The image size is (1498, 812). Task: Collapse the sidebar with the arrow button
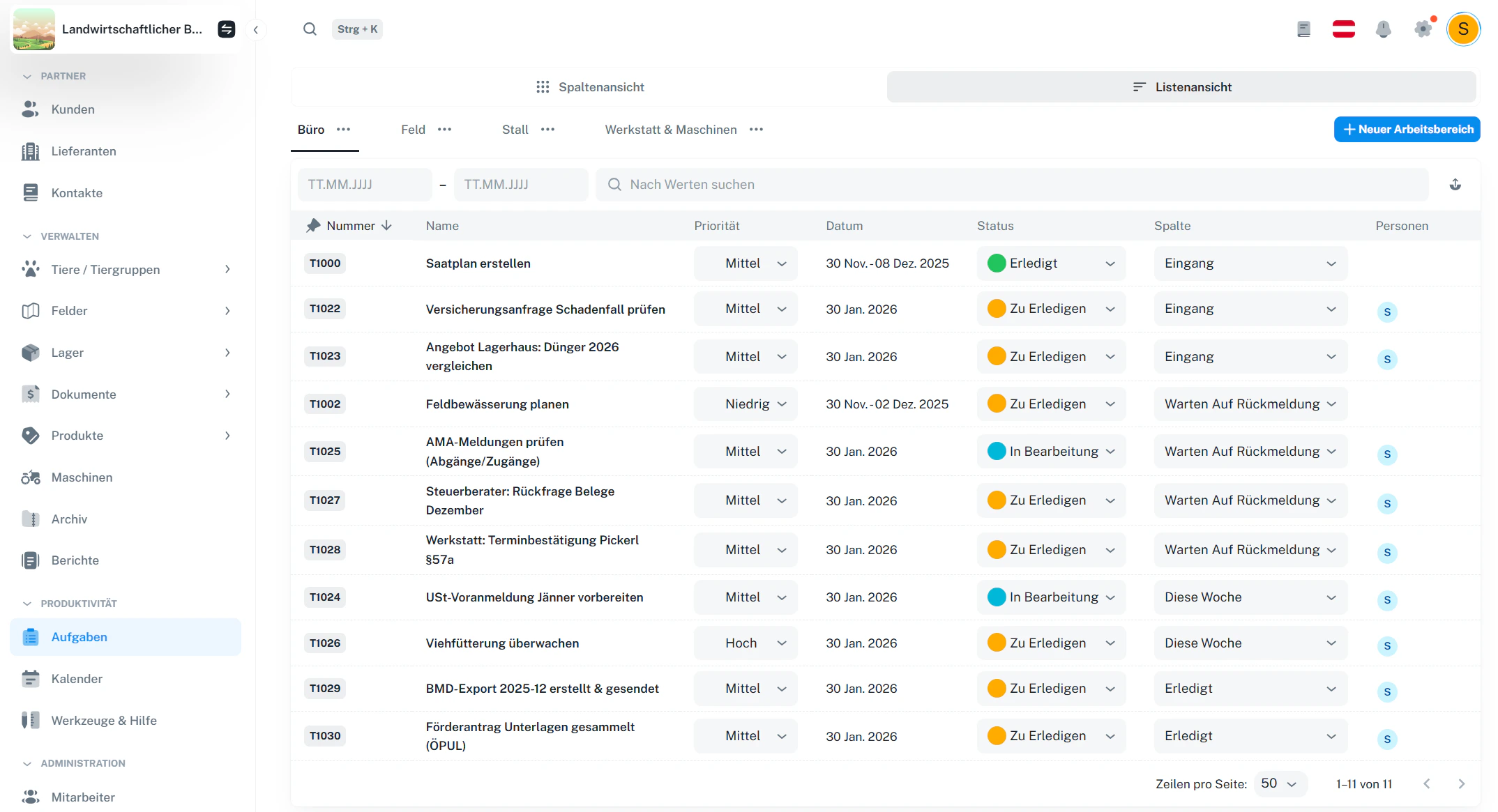tap(256, 29)
